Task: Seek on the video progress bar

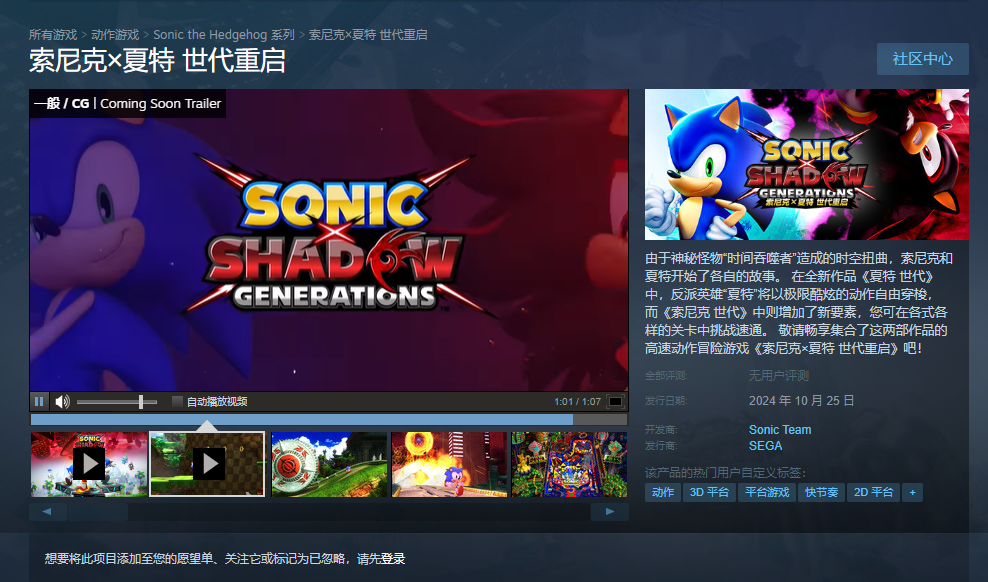Action: coord(329,419)
